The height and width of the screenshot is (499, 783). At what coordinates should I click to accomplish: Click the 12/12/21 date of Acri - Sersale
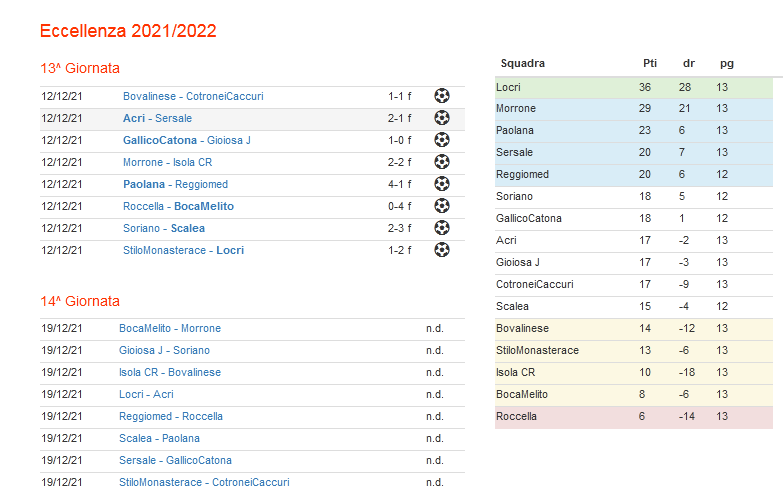pyautogui.click(x=61, y=118)
